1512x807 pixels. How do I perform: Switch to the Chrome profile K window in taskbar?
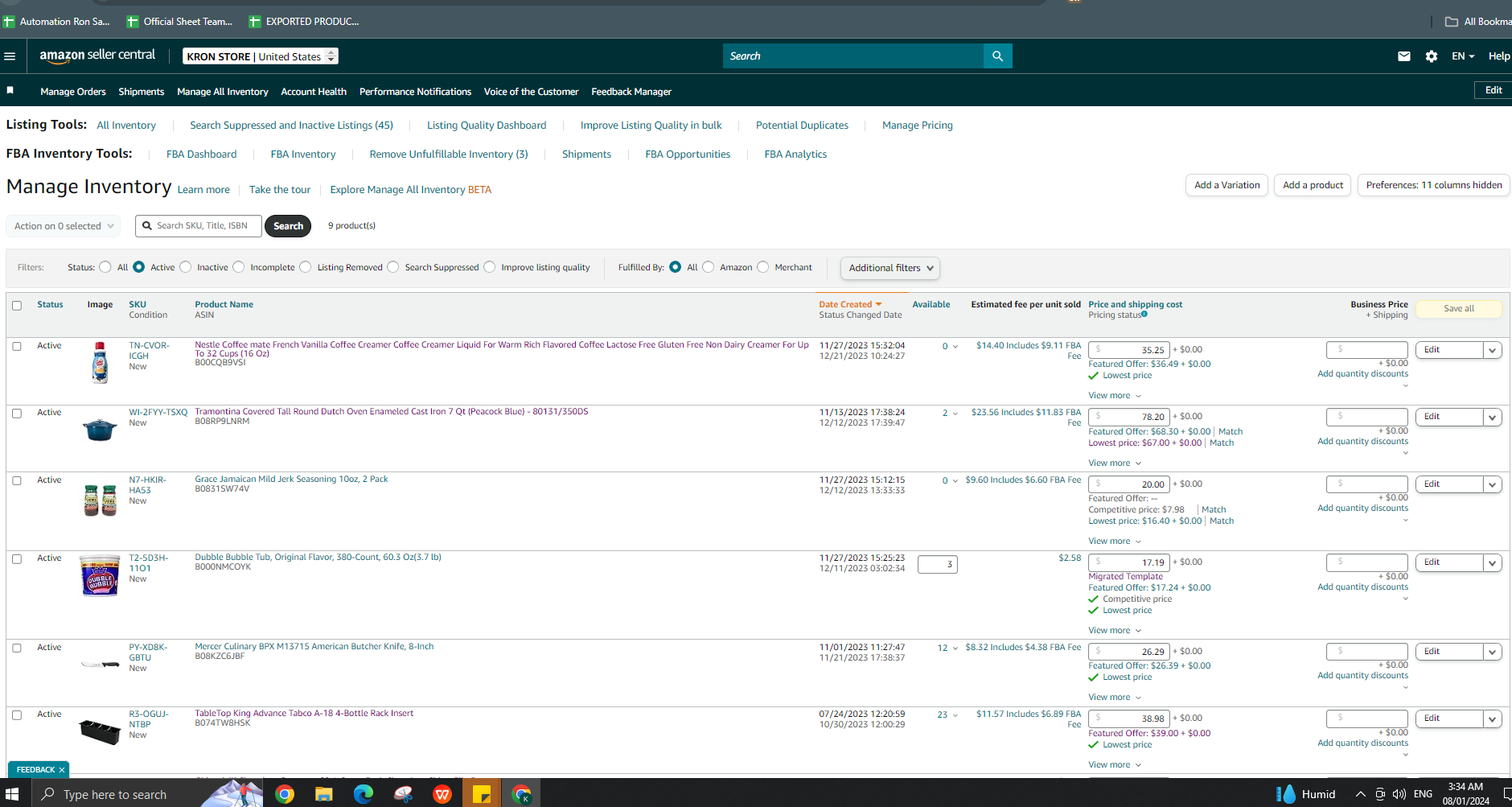point(521,794)
